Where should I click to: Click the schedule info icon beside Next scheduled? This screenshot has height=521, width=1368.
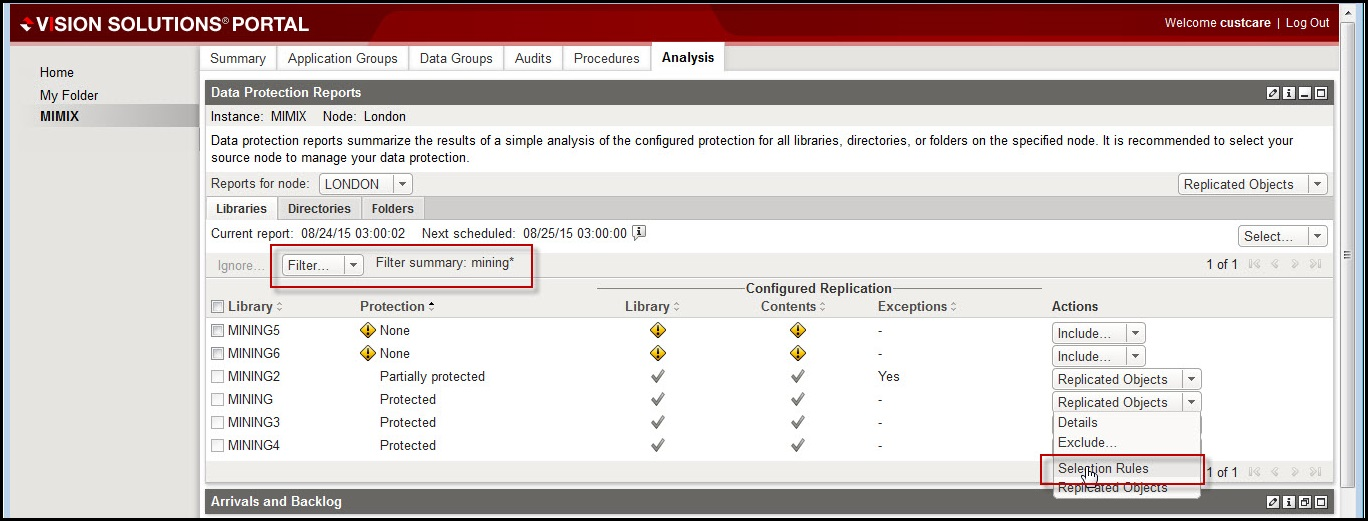tap(639, 233)
